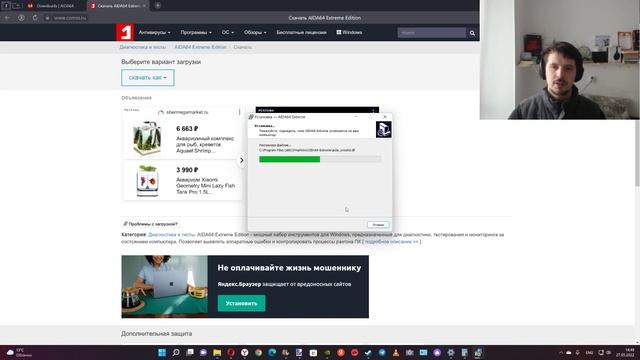Launch Yandex Browser from the taskbar

[244, 352]
